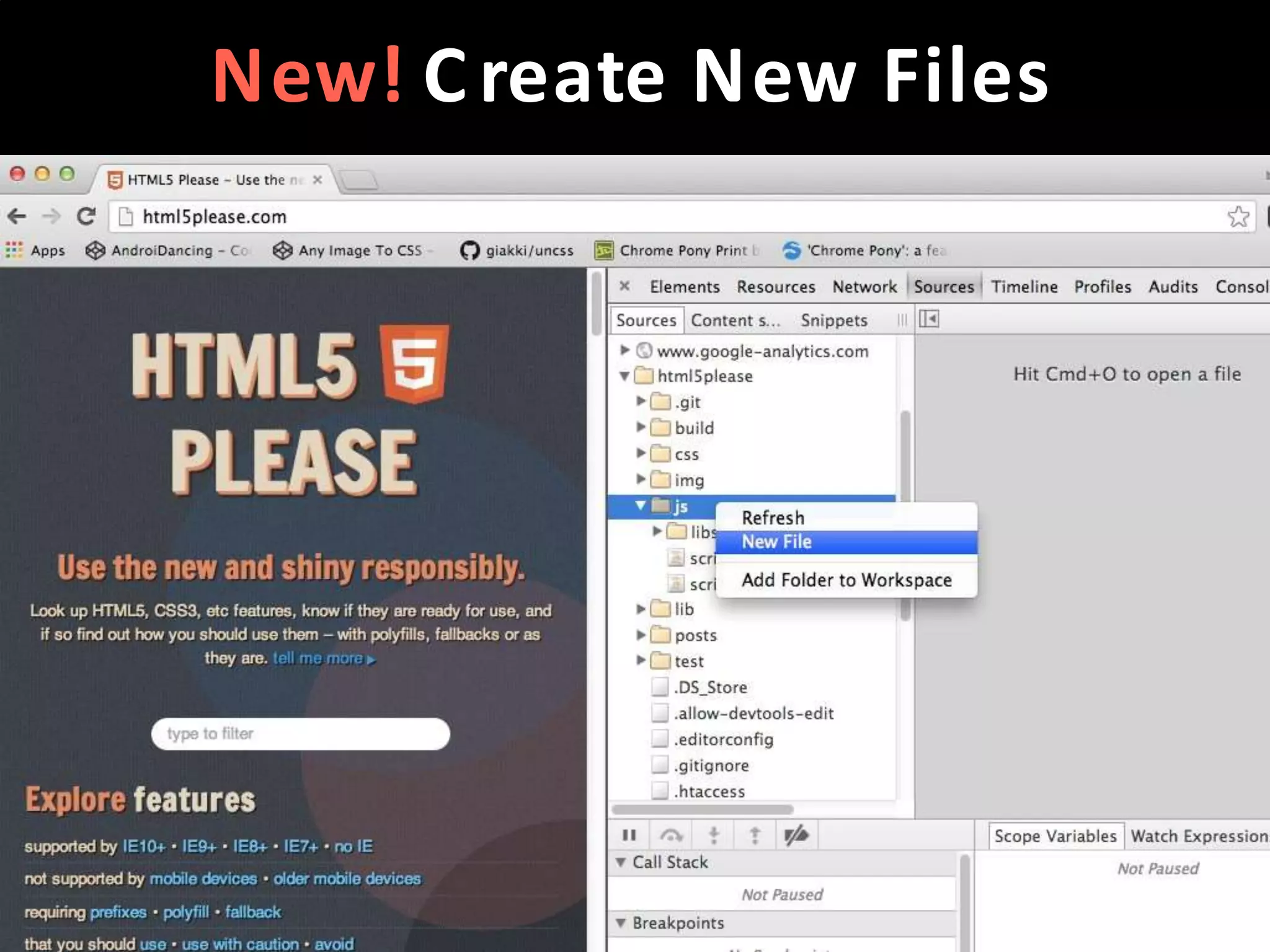Choose New File in the context menu
Viewport: 1270px width, 952px height.
click(x=846, y=542)
